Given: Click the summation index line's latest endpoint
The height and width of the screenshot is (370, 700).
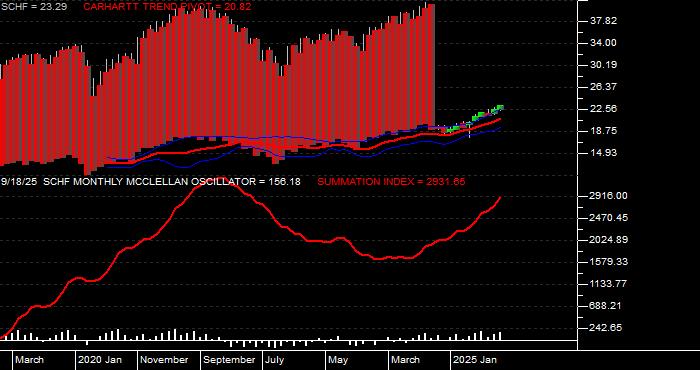Looking at the screenshot, I should tap(500, 197).
